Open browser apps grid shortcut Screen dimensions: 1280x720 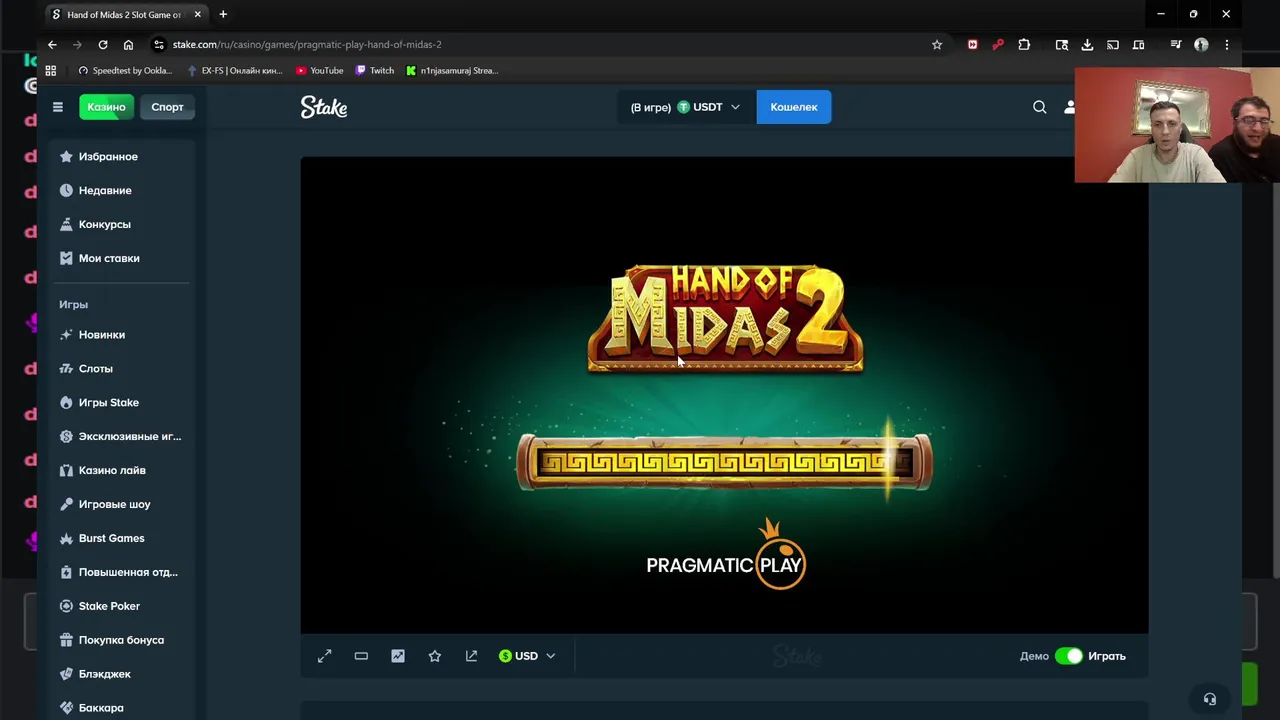51,71
